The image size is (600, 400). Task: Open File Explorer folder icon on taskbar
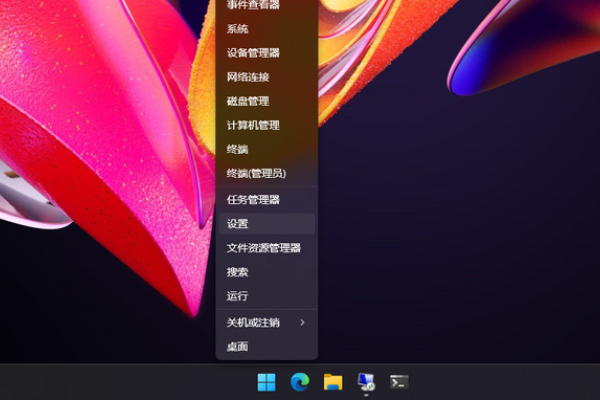click(333, 382)
